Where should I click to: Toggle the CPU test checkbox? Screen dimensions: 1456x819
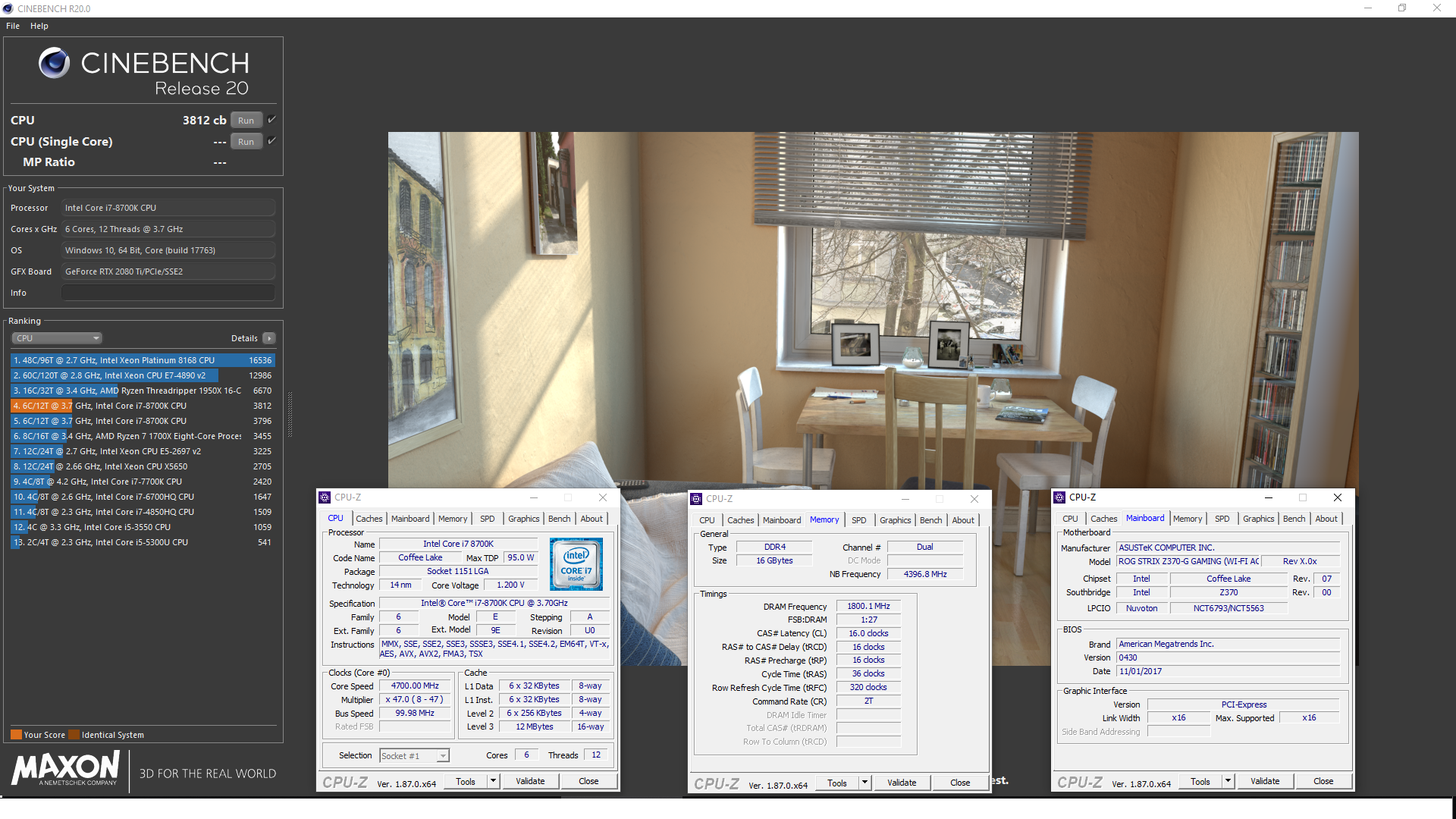pos(271,120)
